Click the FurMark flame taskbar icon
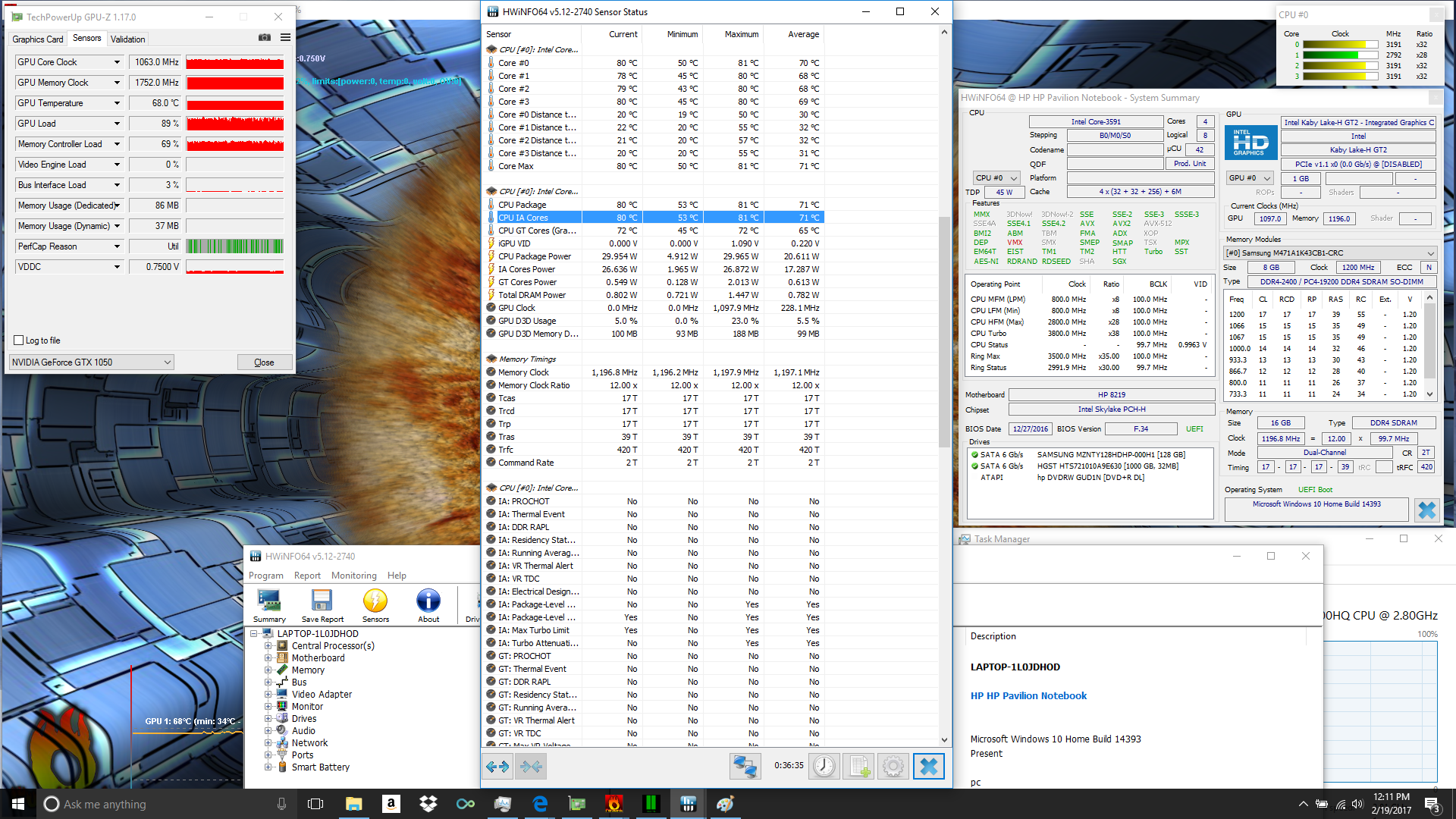 613,804
